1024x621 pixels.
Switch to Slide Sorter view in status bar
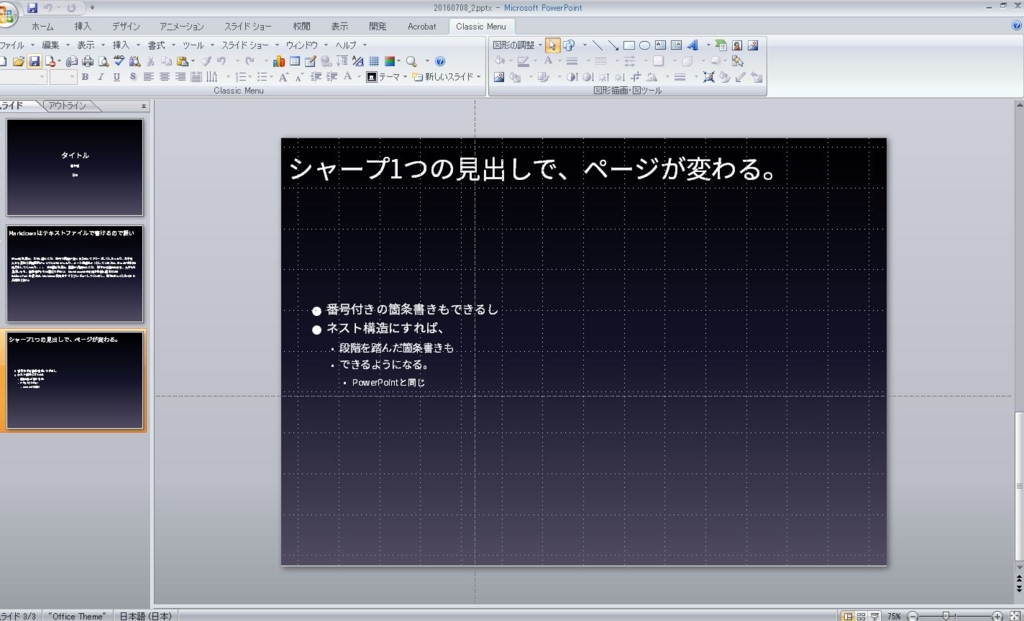tap(861, 616)
